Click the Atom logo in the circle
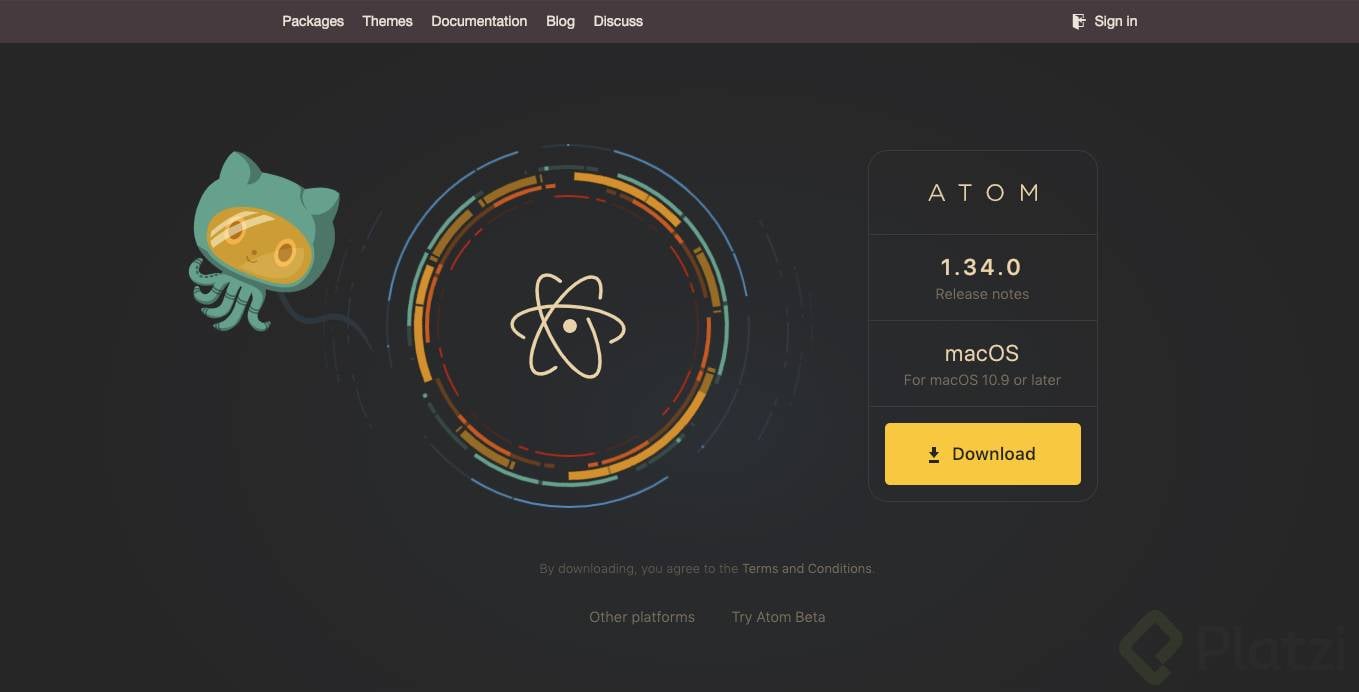 (568, 326)
